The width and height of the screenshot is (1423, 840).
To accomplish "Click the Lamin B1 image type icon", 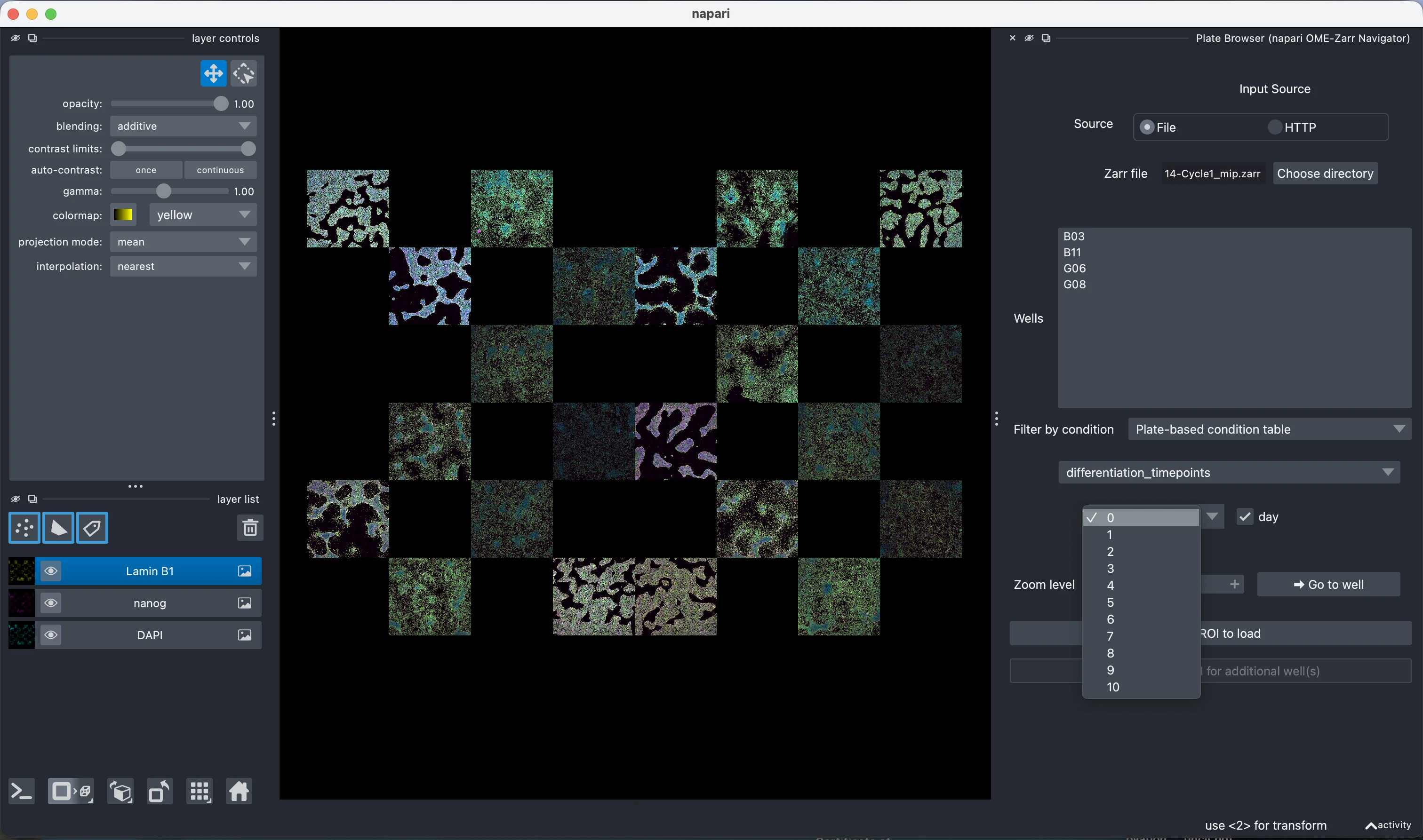I will [245, 571].
